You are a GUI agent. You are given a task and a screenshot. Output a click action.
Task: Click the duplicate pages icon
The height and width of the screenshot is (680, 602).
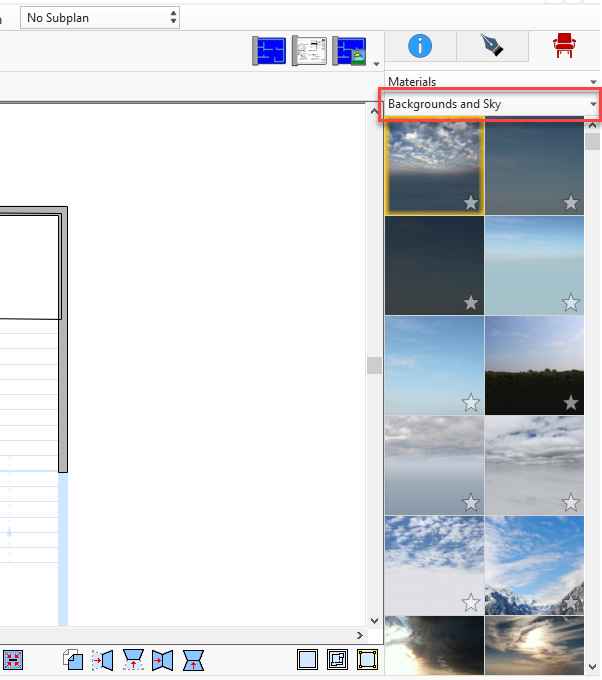(72, 660)
